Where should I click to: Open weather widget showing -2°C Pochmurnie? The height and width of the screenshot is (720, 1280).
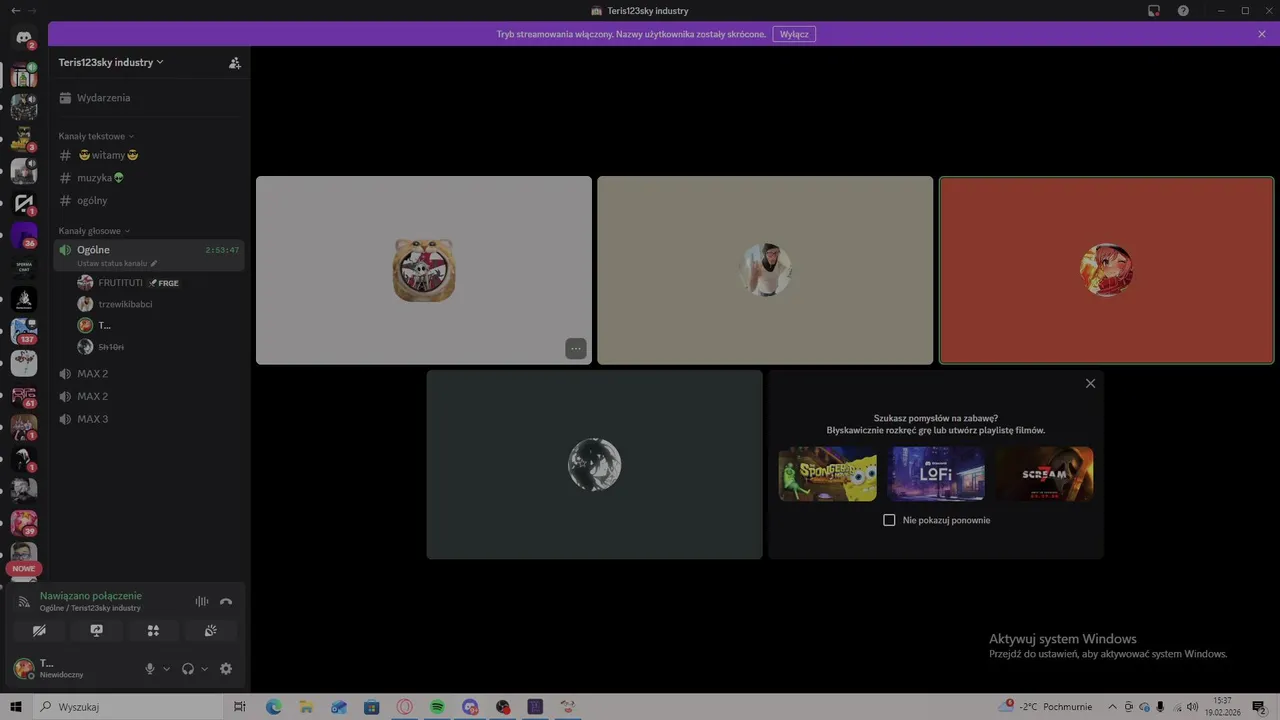[x=1045, y=707]
